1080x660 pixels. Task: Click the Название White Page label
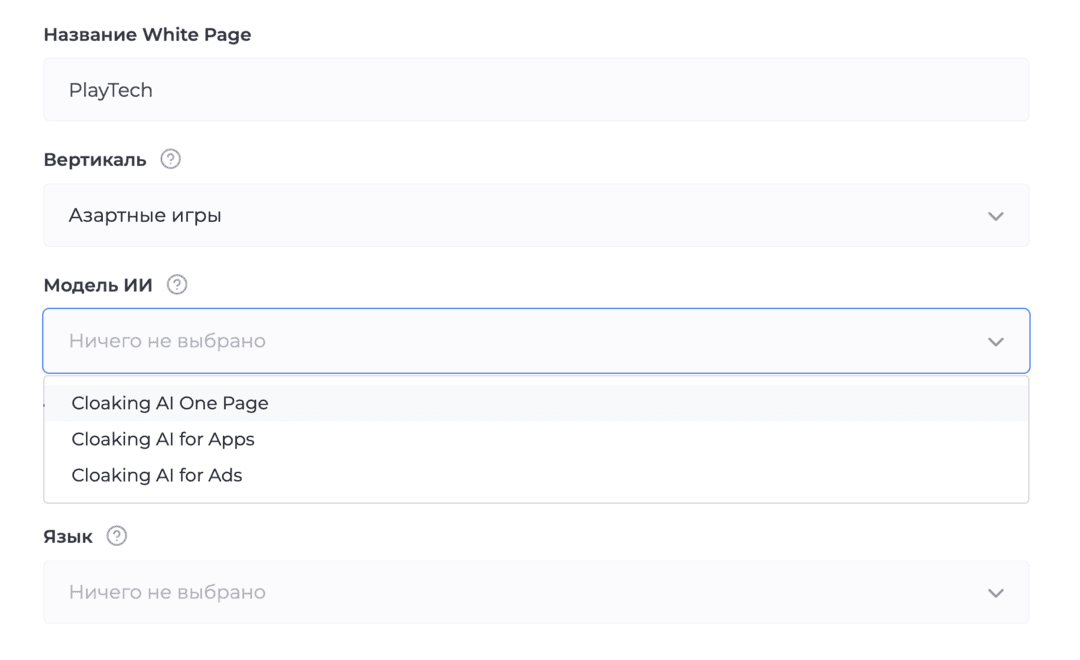pos(147,34)
